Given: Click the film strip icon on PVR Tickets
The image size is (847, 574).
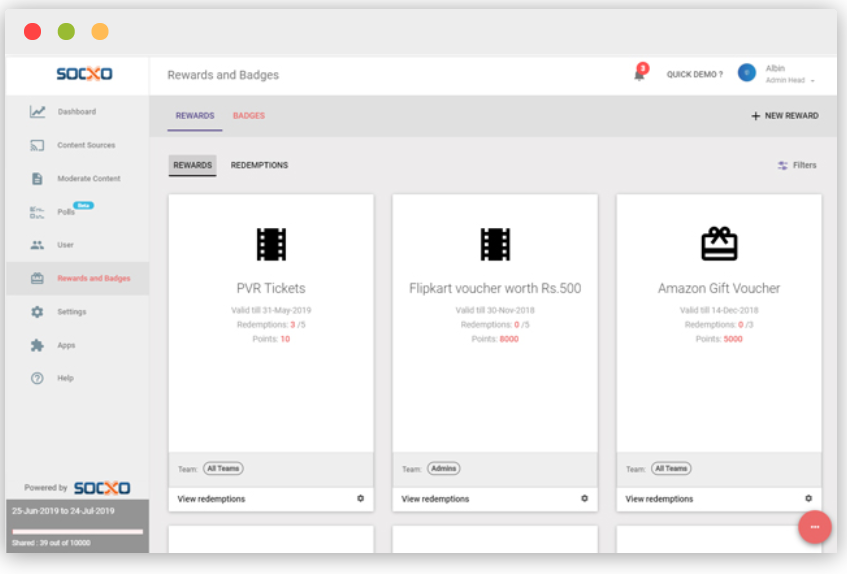Looking at the screenshot, I should 271,245.
